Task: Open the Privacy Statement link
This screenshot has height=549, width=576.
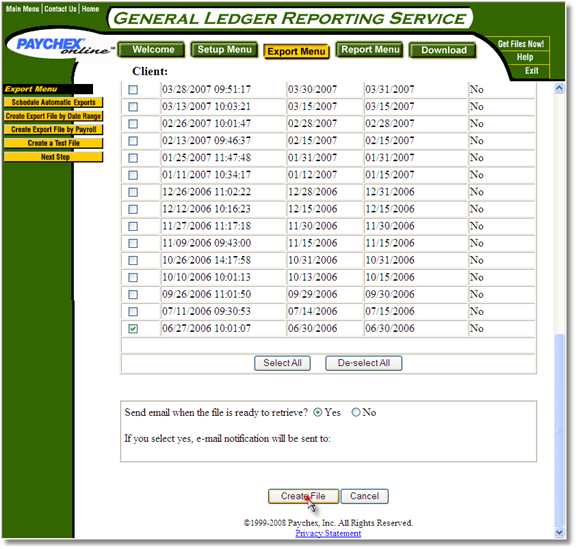Action: [328, 534]
